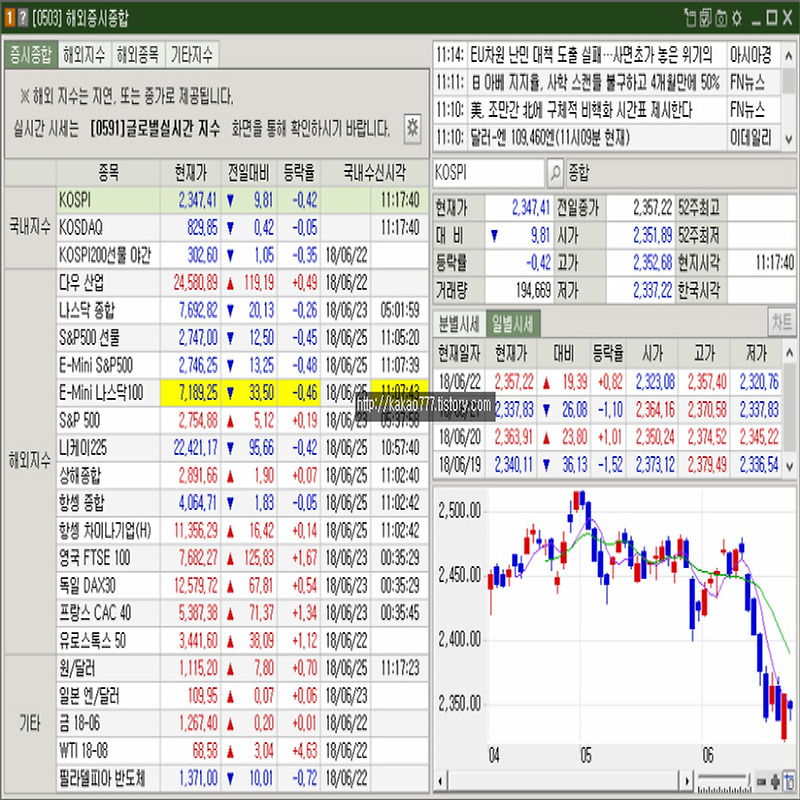The width and height of the screenshot is (800, 800).
Task: Click the 18/06/19 row in daily prices
Action: tap(608, 465)
